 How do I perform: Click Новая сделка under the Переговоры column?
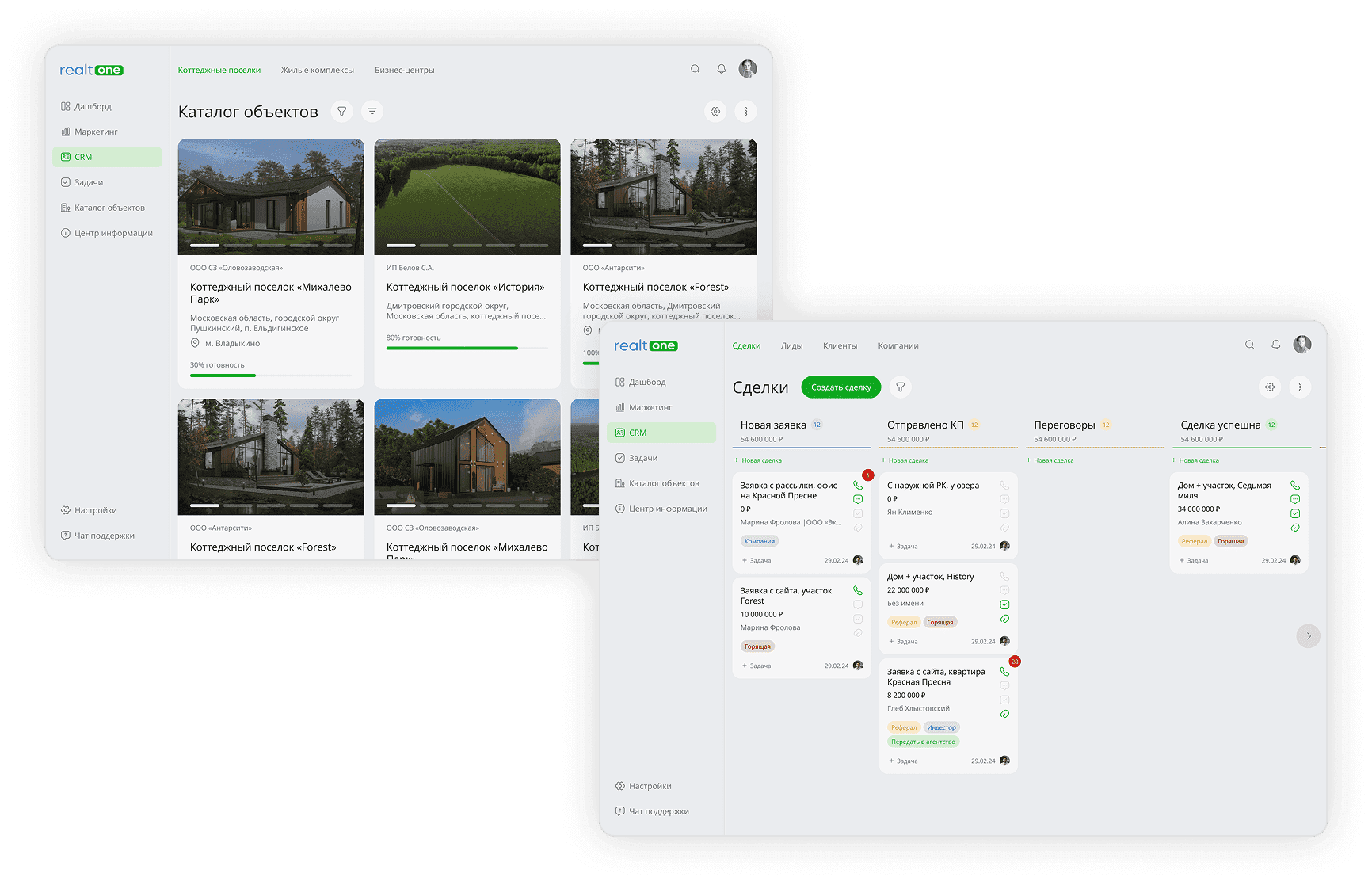click(x=1053, y=460)
